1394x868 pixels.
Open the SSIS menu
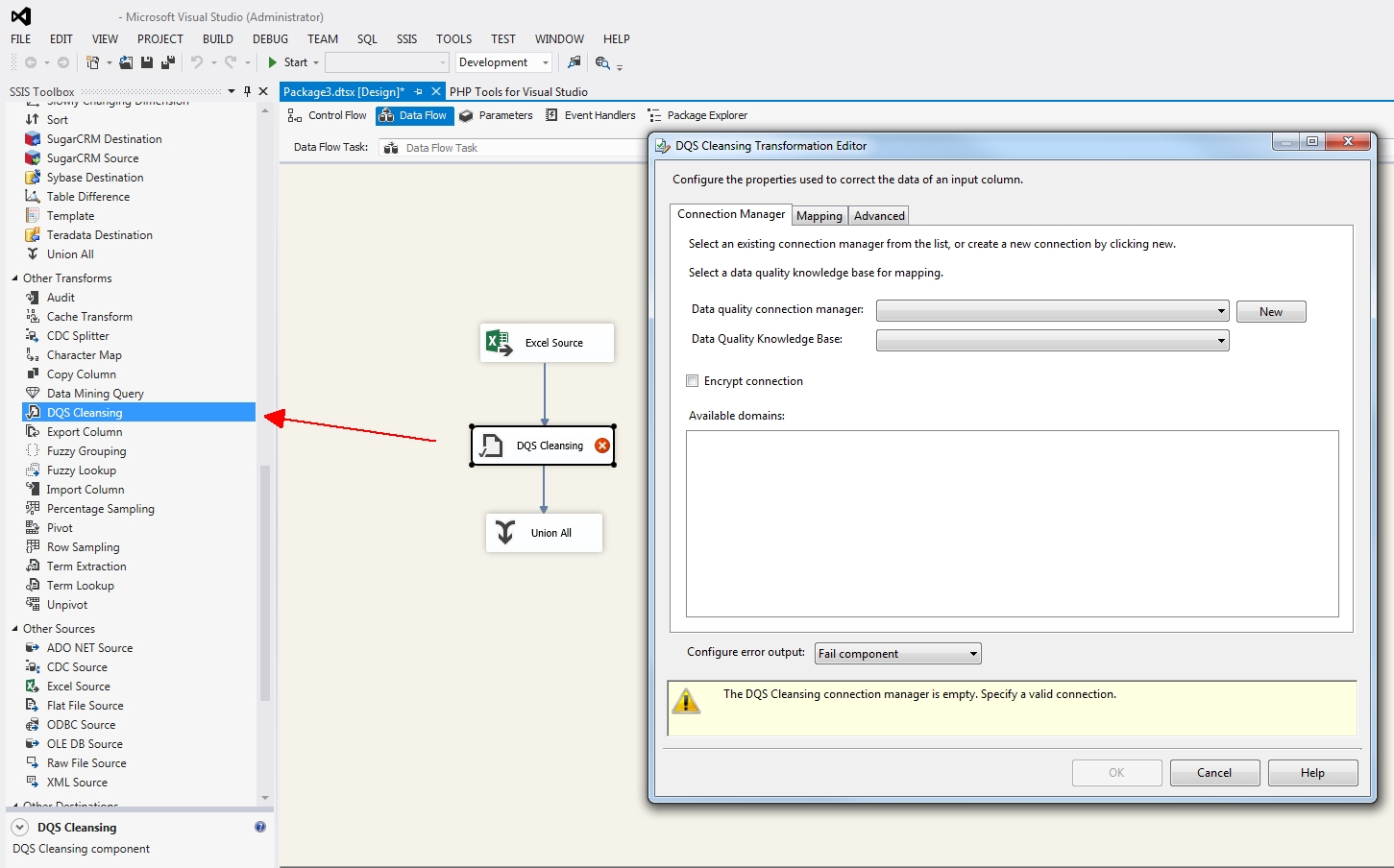[x=406, y=39]
